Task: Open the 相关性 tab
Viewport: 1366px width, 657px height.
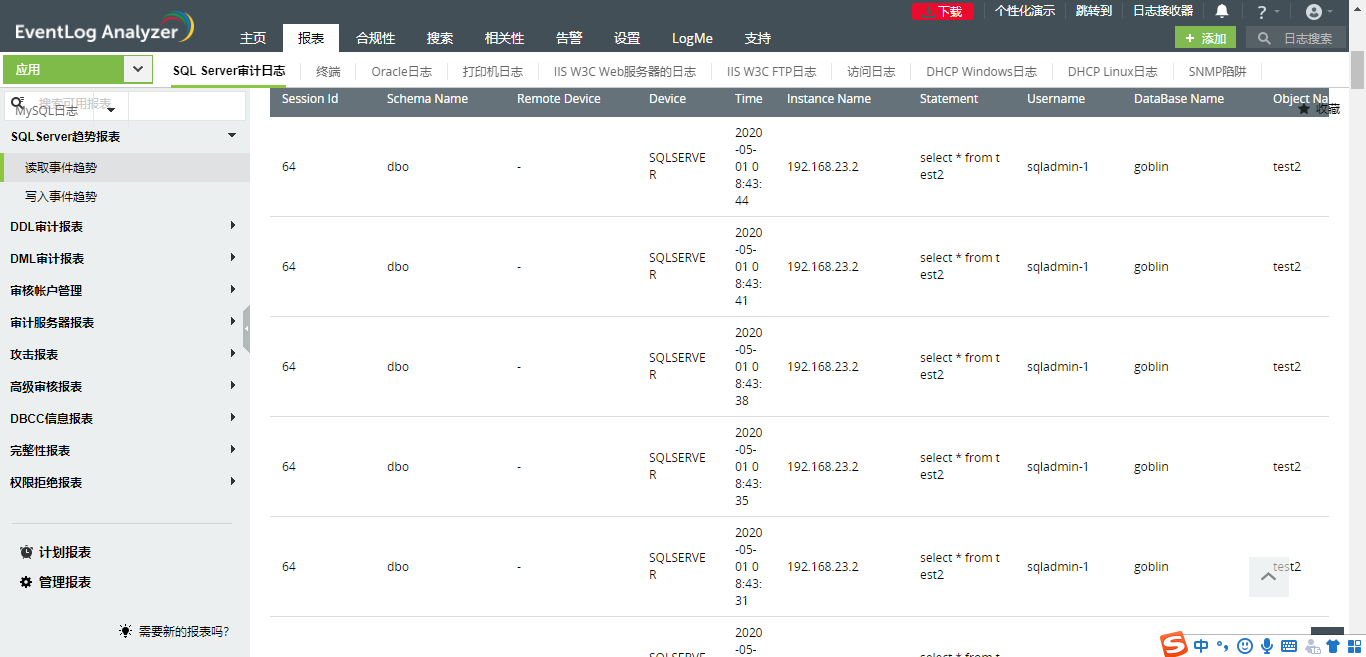Action: click(x=505, y=39)
